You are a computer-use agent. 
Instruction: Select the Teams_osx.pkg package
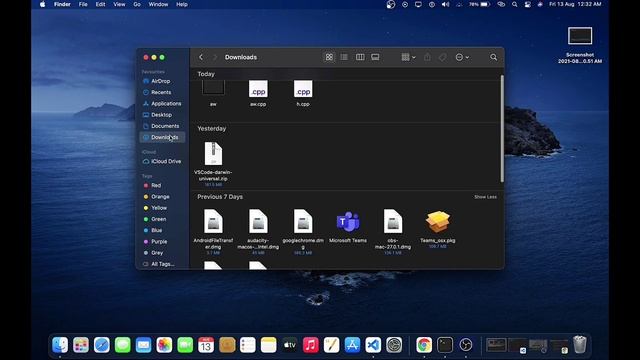(438, 222)
